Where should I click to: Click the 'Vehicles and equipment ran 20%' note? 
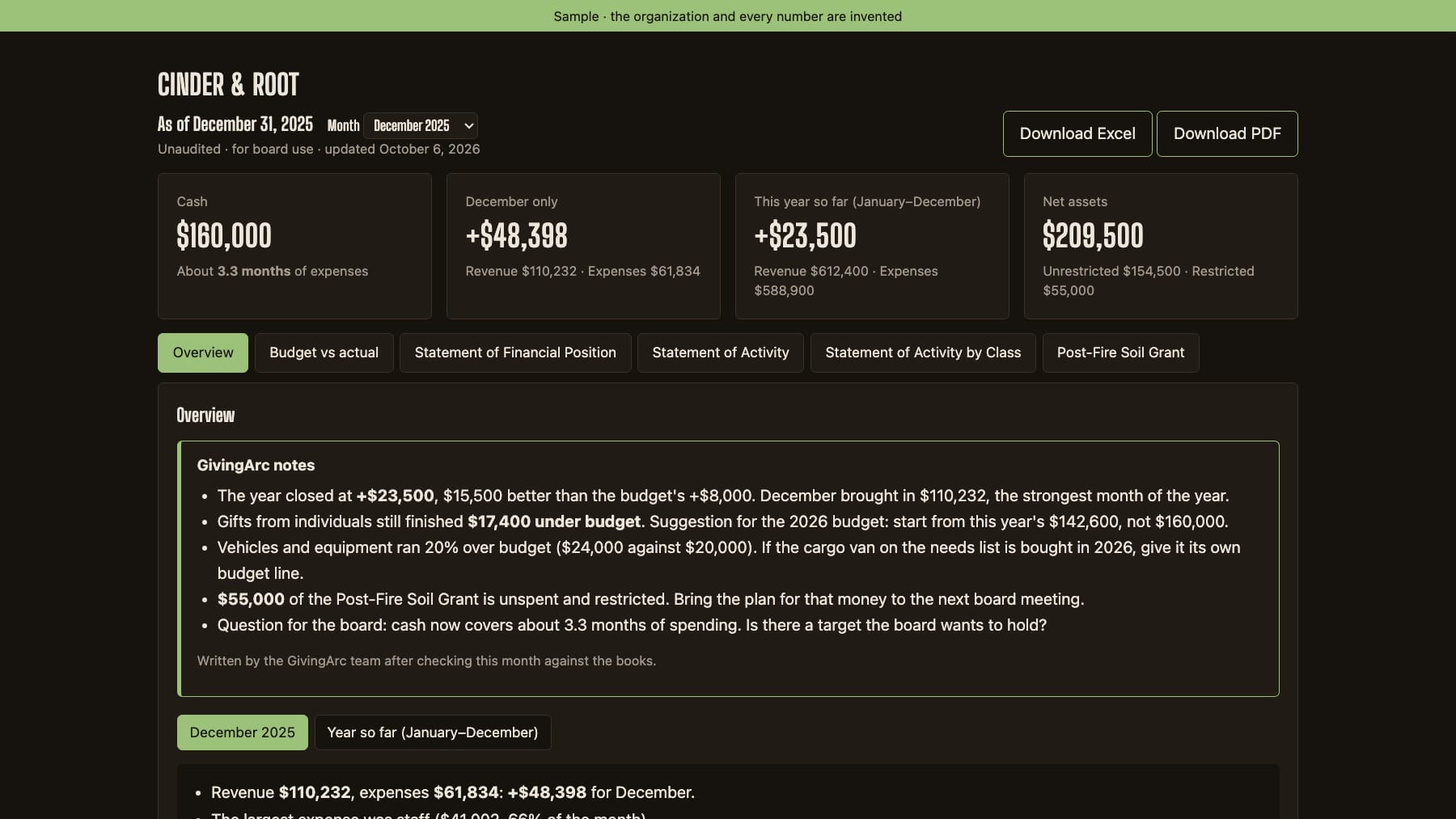coord(729,560)
